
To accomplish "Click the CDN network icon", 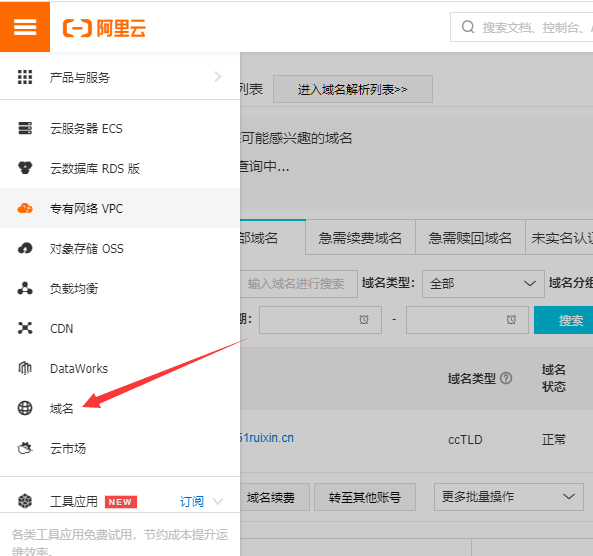I will pos(25,328).
